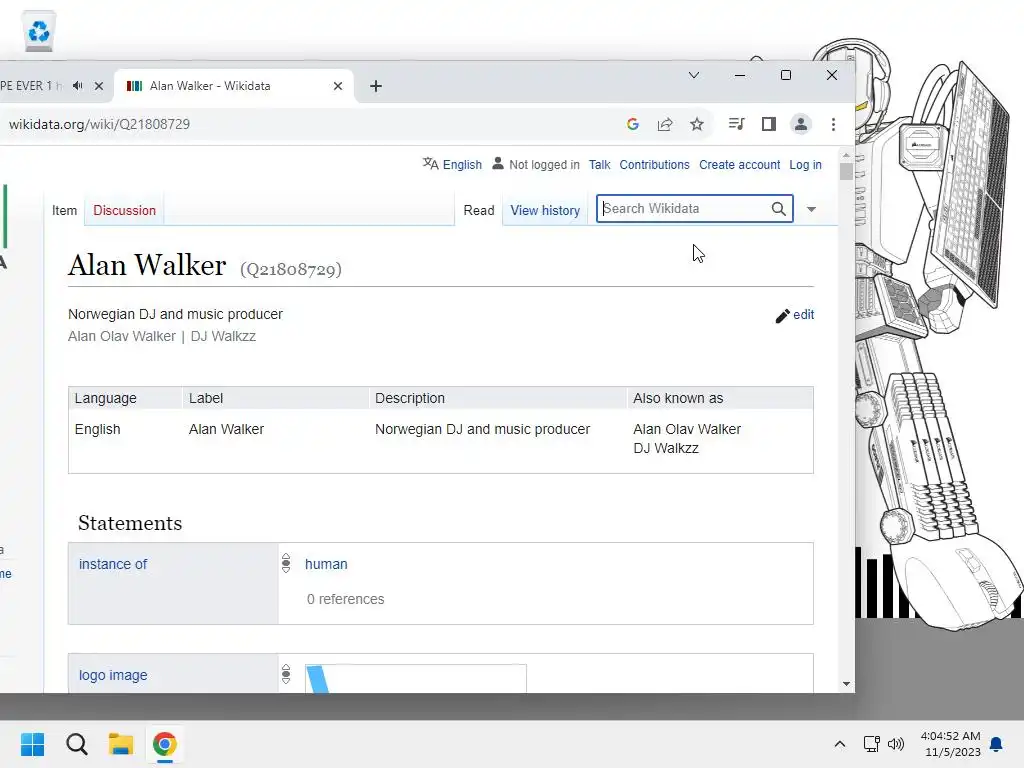Open notifications bell in taskbar
This screenshot has width=1024, height=768.
[997, 744]
